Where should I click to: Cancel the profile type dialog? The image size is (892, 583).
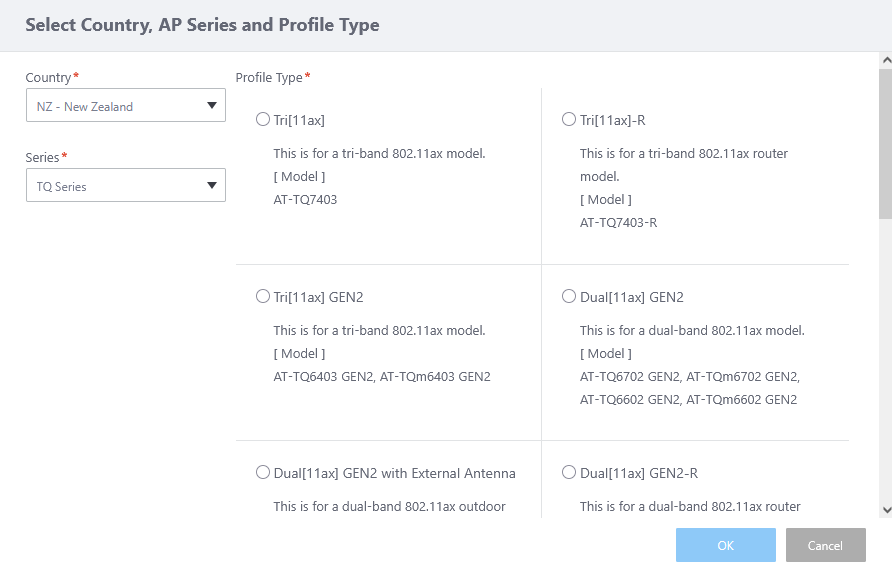(825, 545)
